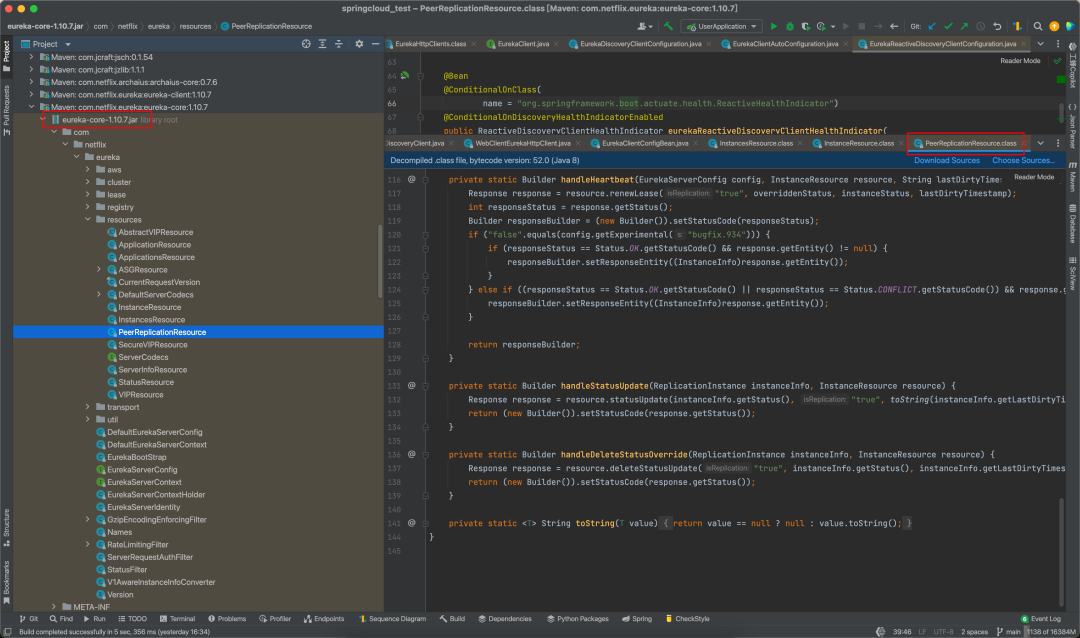The width and height of the screenshot is (1080, 638).
Task: Open Terminal tool window
Action: [x=177, y=619]
